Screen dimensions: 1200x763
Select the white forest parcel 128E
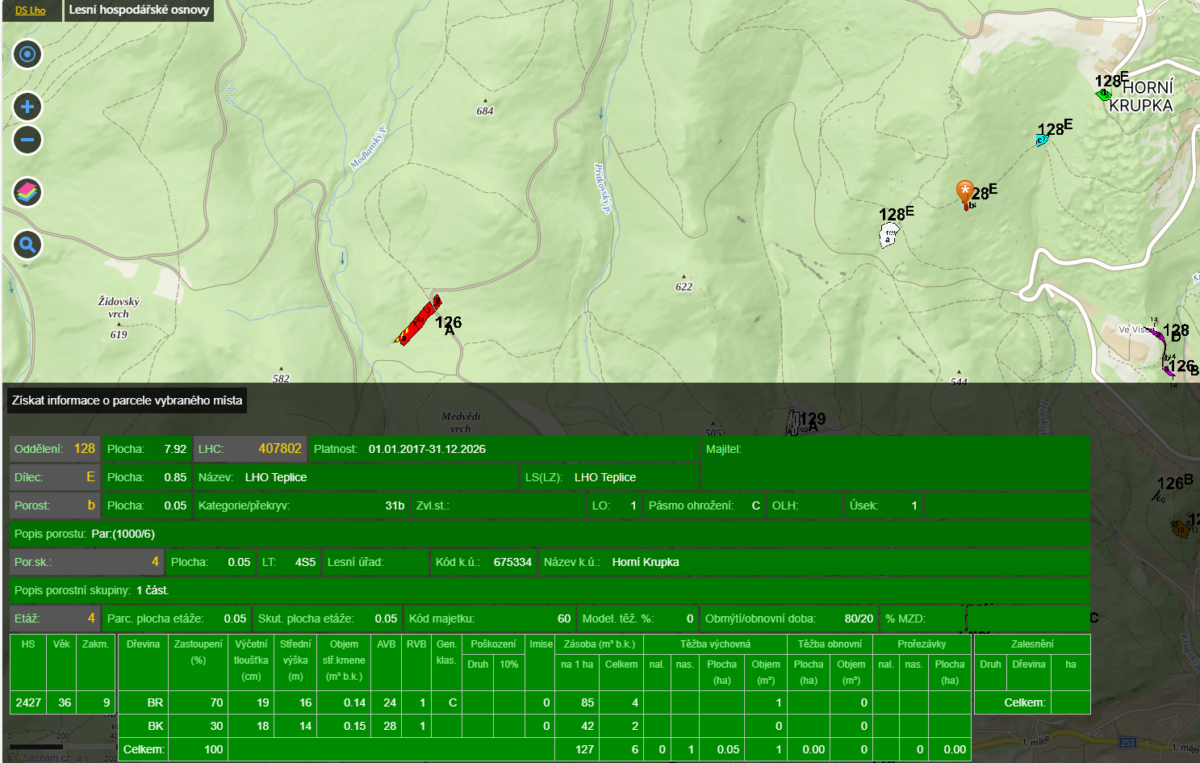(888, 235)
